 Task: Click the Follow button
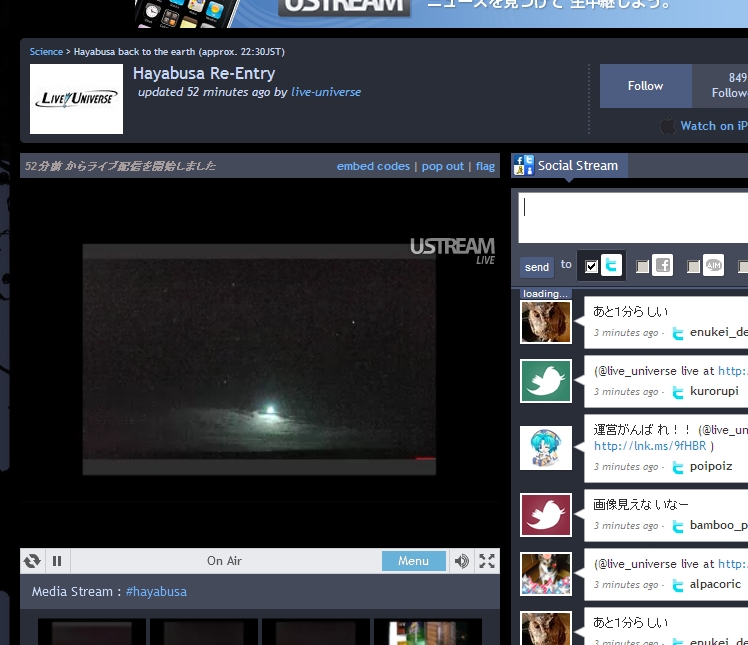click(x=645, y=86)
